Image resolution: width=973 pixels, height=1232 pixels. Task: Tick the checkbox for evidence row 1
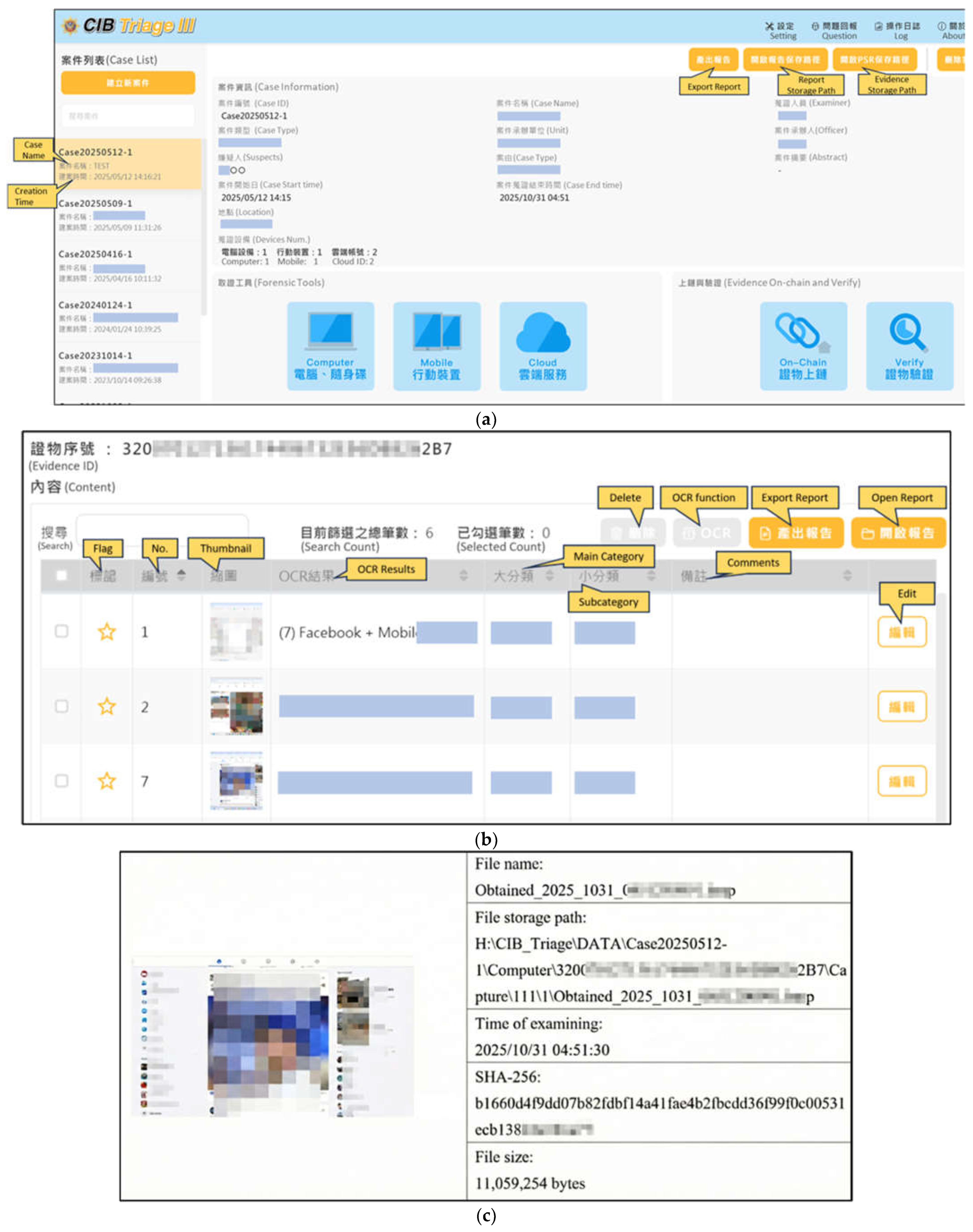pyautogui.click(x=61, y=631)
